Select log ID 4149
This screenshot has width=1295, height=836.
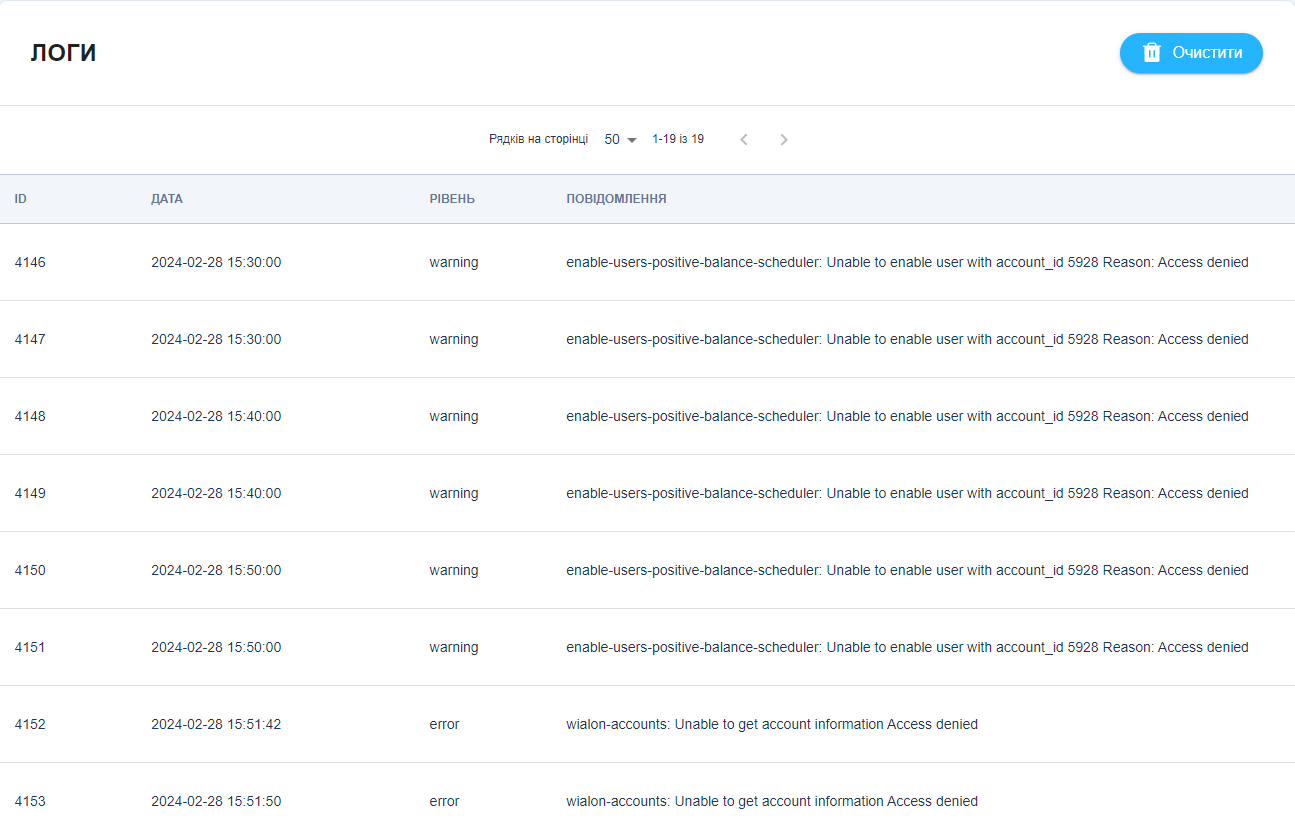[30, 493]
